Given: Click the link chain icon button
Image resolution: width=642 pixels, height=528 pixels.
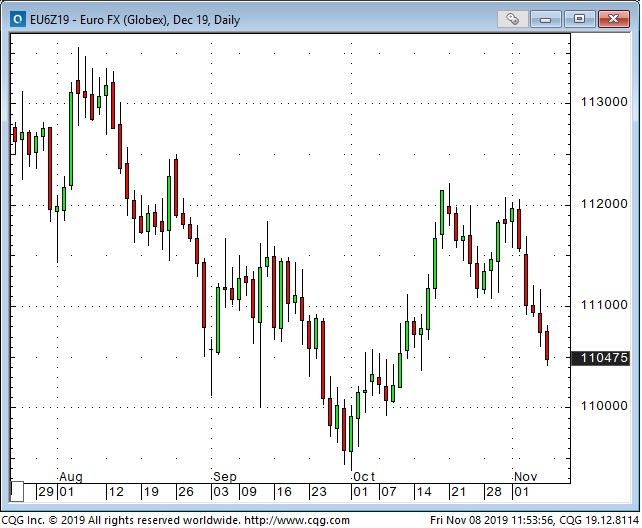Looking at the screenshot, I should (x=512, y=19).
